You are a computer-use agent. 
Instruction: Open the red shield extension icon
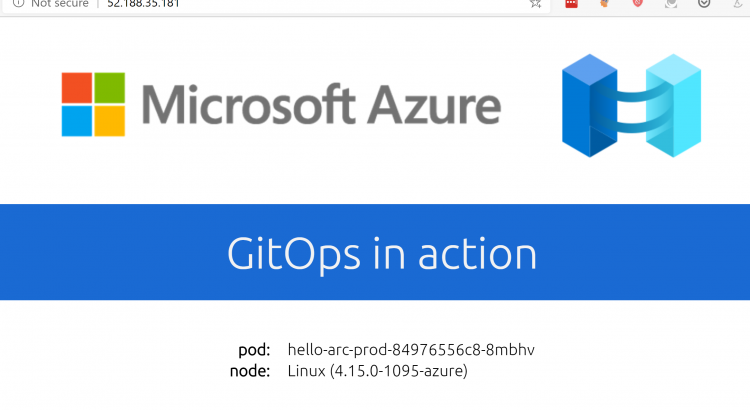pyautogui.click(x=638, y=3)
